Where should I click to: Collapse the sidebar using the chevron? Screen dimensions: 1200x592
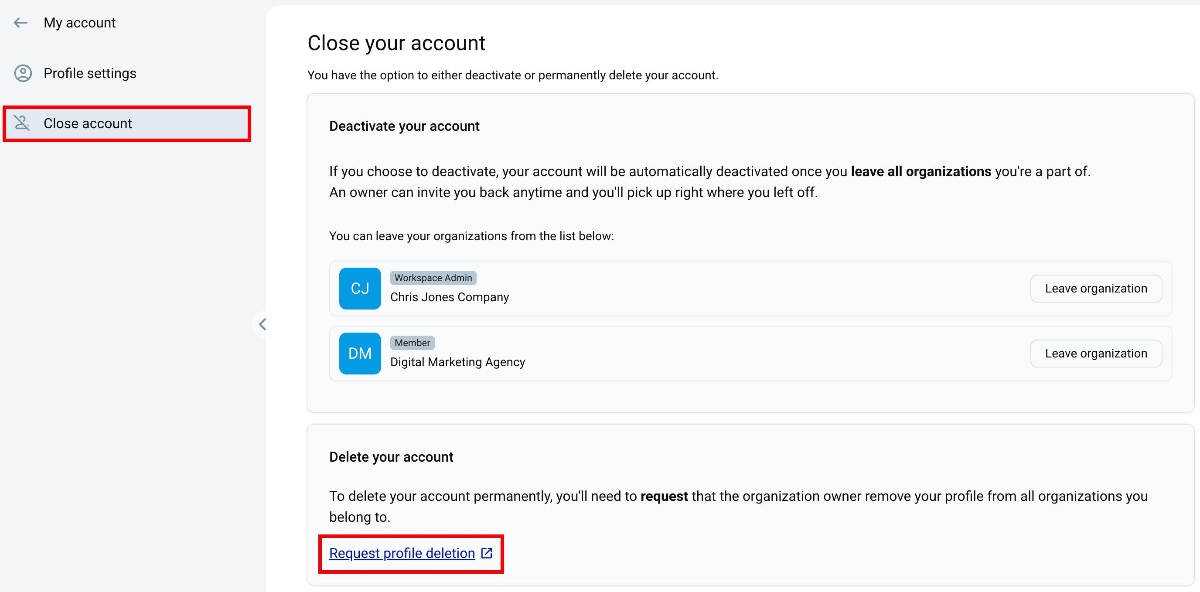[x=262, y=324]
